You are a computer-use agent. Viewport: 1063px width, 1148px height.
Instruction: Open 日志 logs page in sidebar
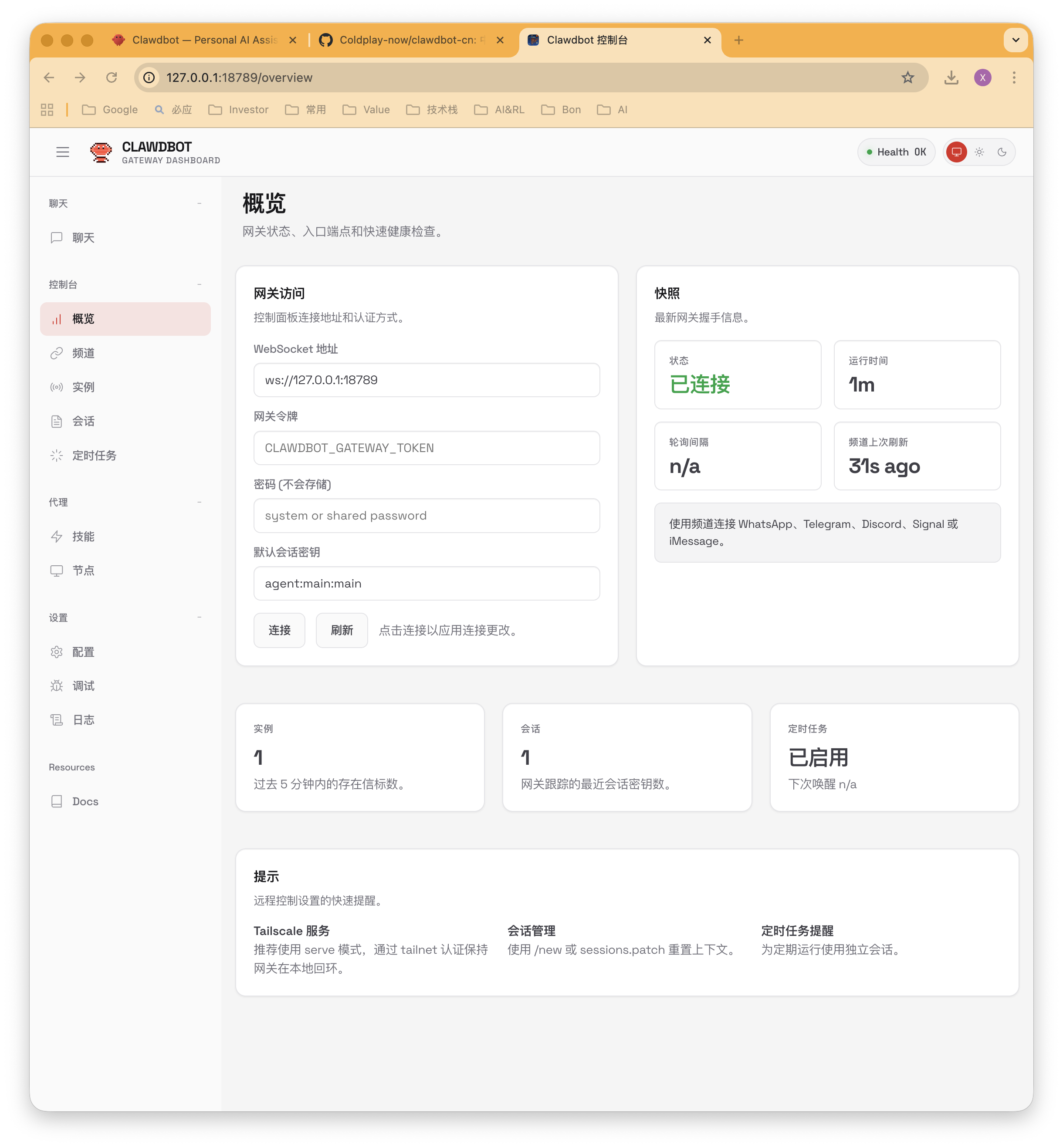pyautogui.click(x=125, y=720)
